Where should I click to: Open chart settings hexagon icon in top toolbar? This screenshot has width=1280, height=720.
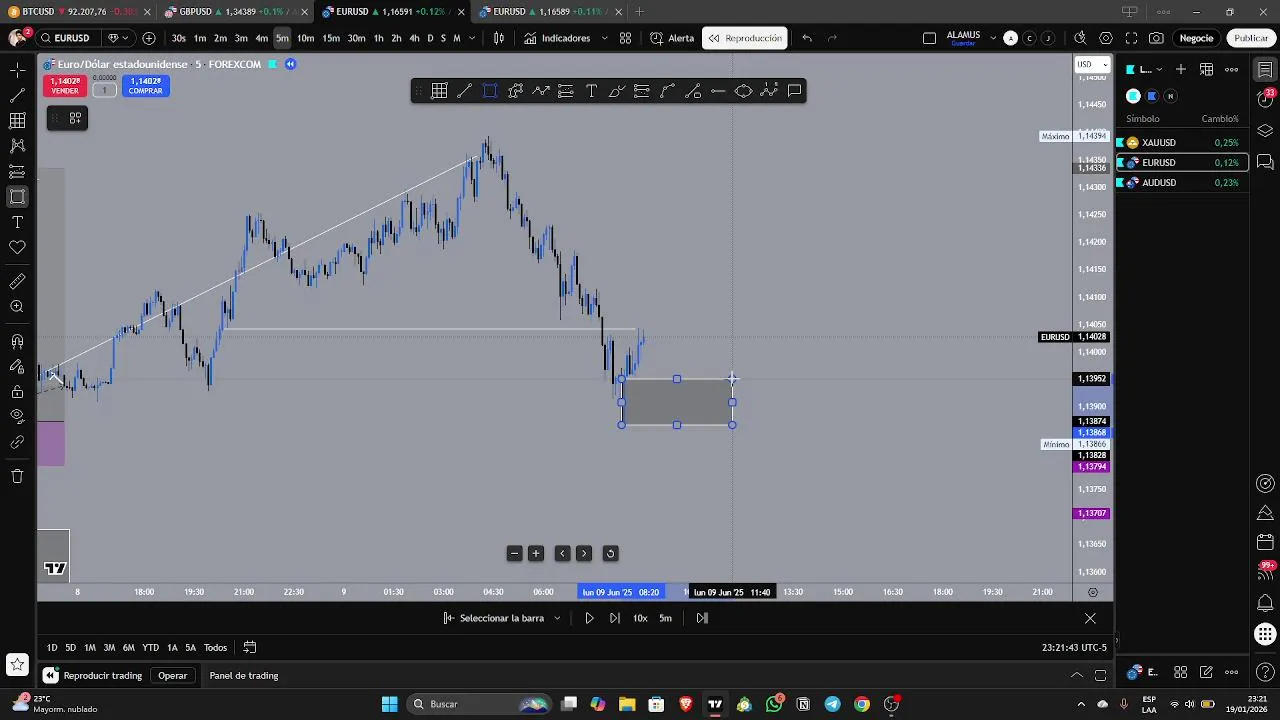point(1105,38)
